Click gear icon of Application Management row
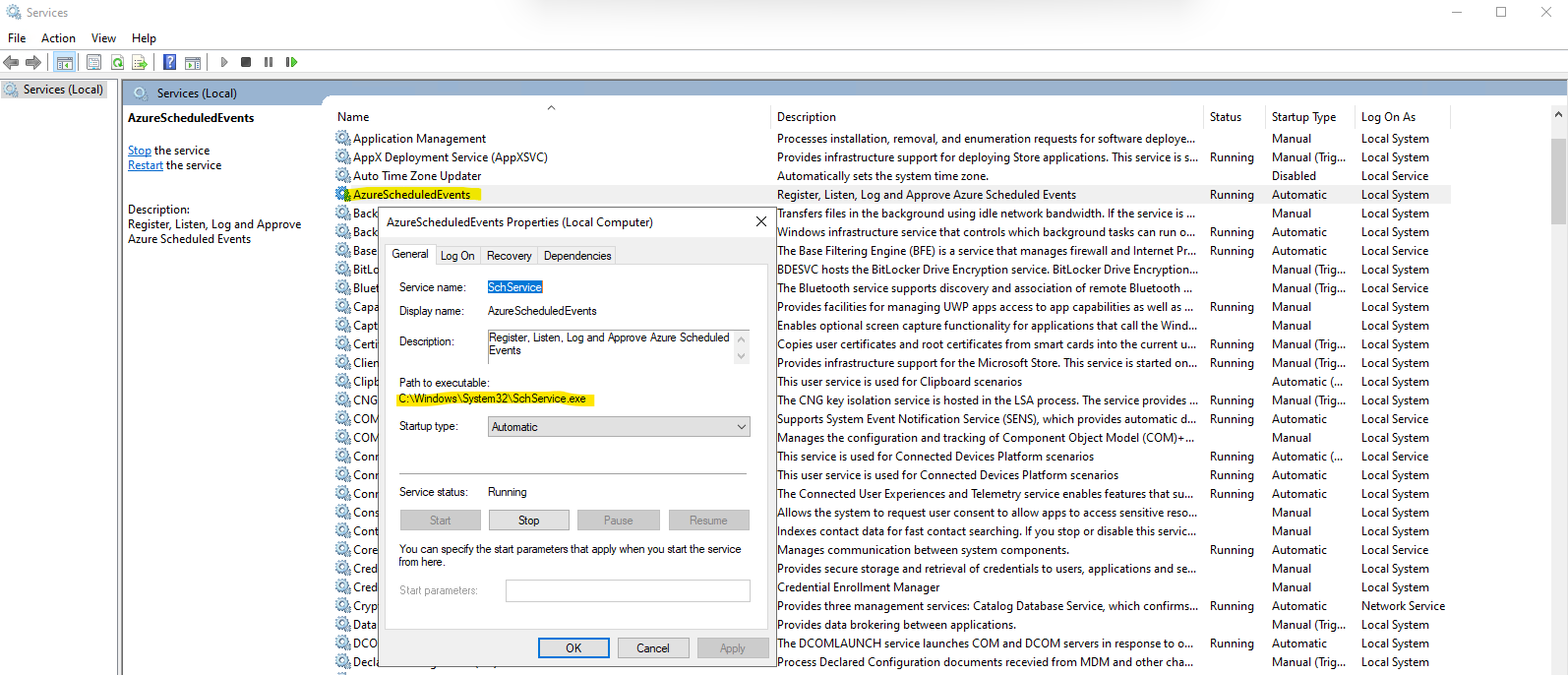This screenshot has height=675, width=1568. [x=342, y=139]
